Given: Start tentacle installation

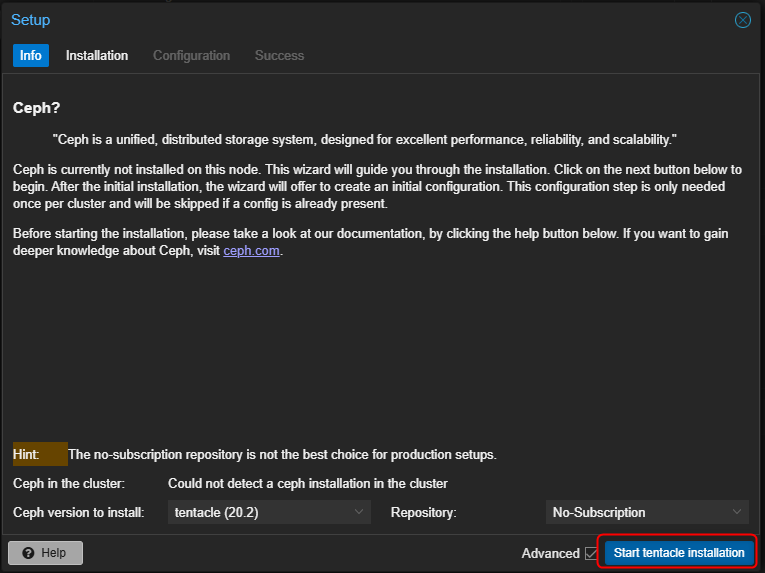Looking at the screenshot, I should pyautogui.click(x=679, y=553).
